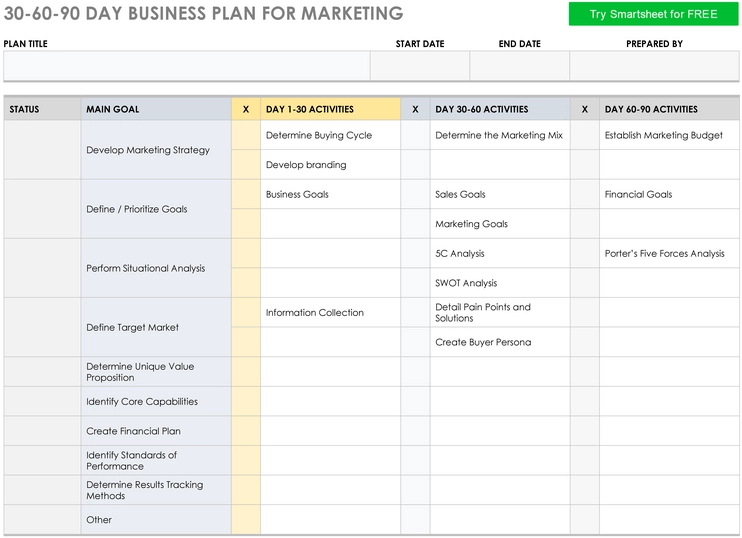Select the Determine Results Tracking Methods cell
Image resolution: width=742 pixels, height=538 pixels.
click(x=156, y=490)
